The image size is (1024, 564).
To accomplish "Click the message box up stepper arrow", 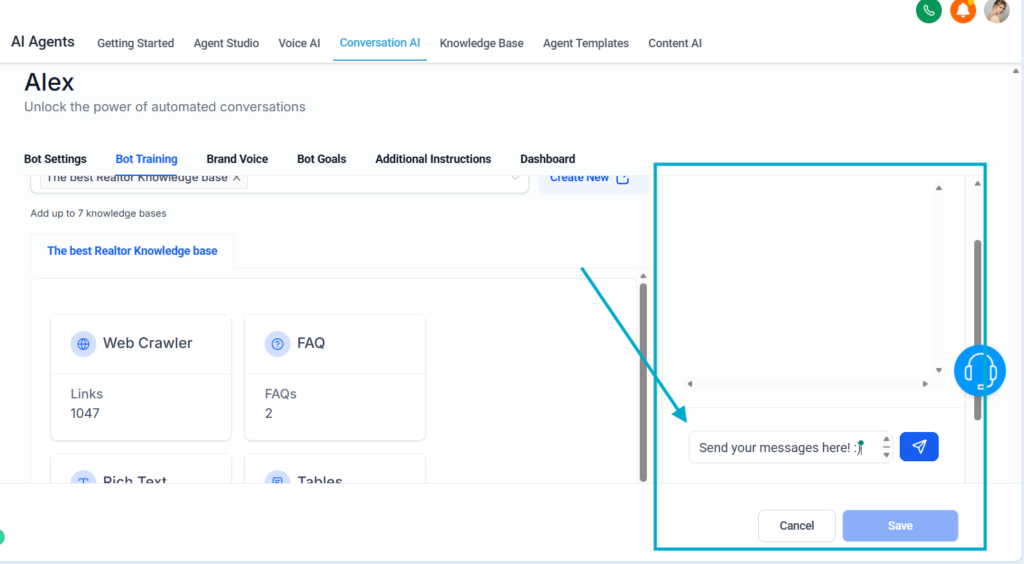I will coord(886,439).
